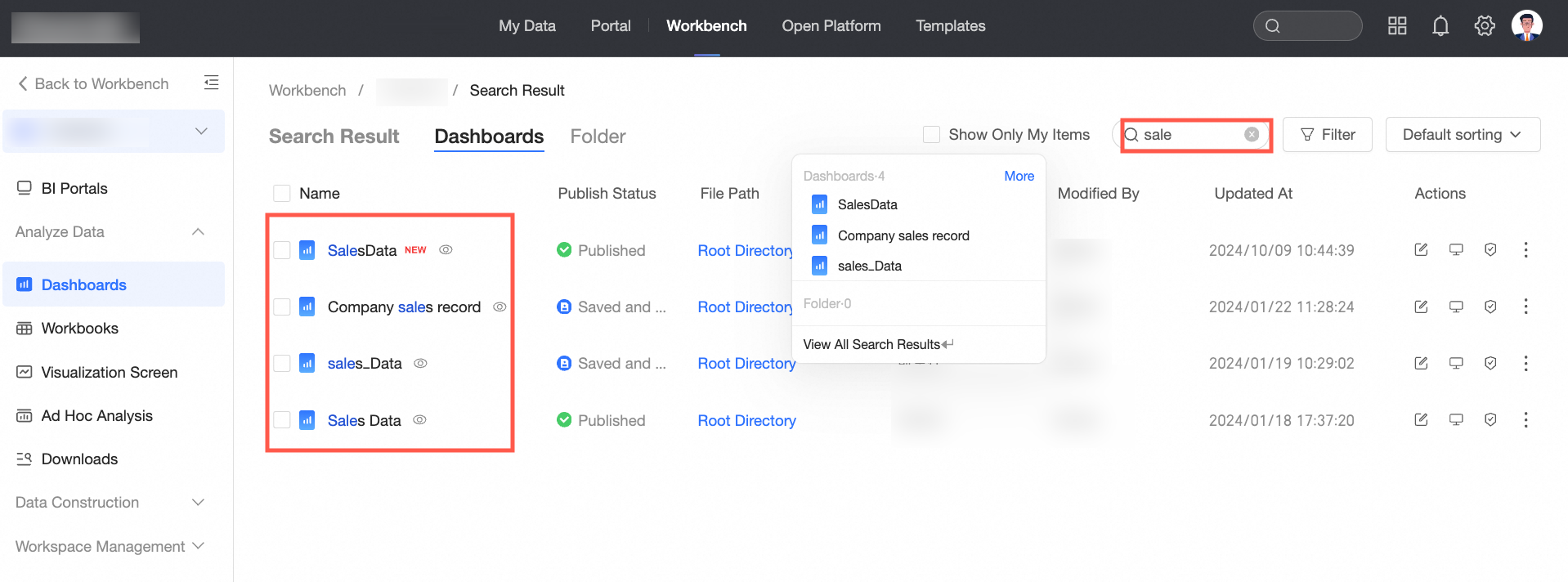Click Workbench breadcrumb link
The image size is (1568, 582).
(x=307, y=90)
